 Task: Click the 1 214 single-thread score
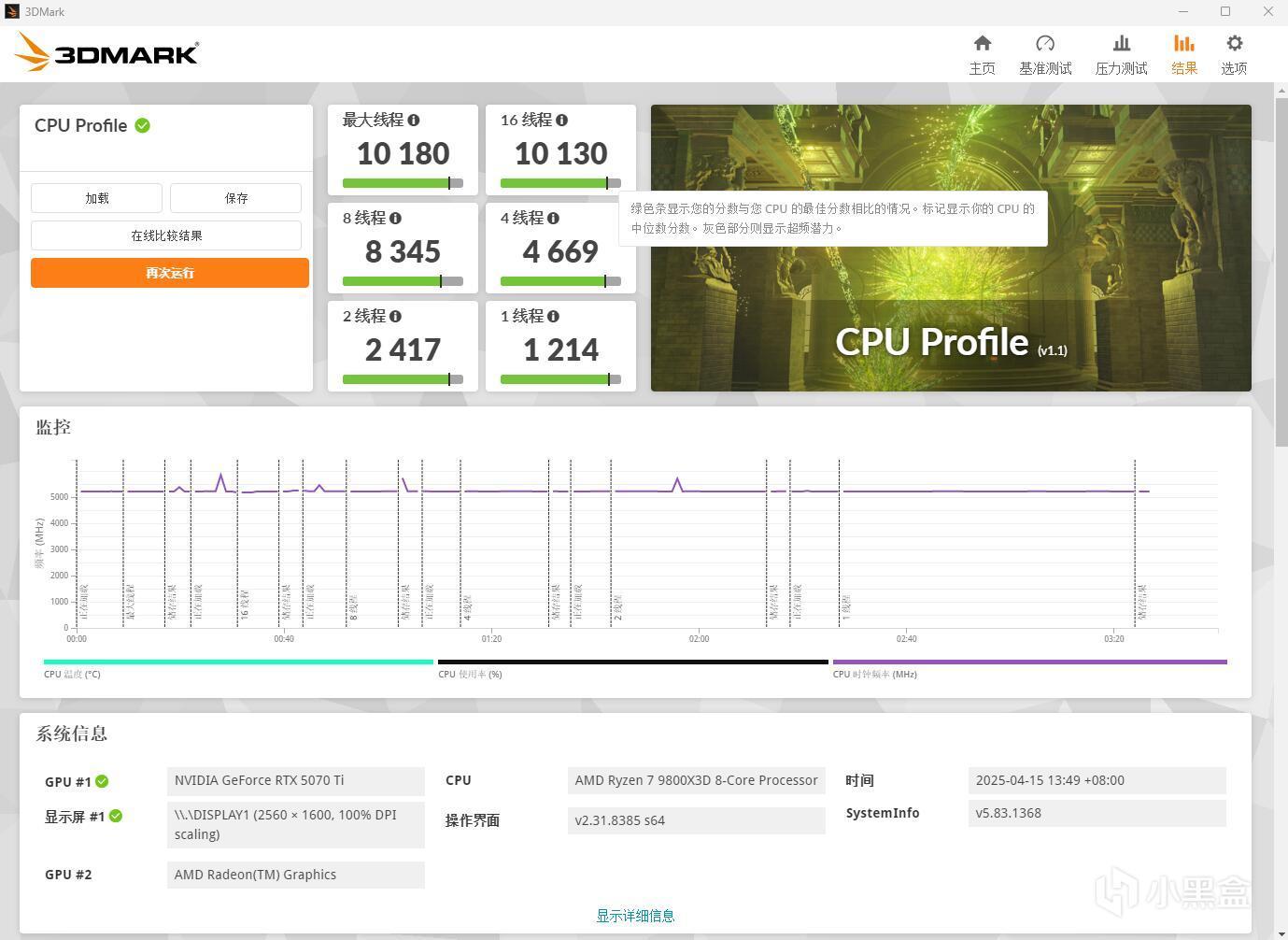coord(560,349)
